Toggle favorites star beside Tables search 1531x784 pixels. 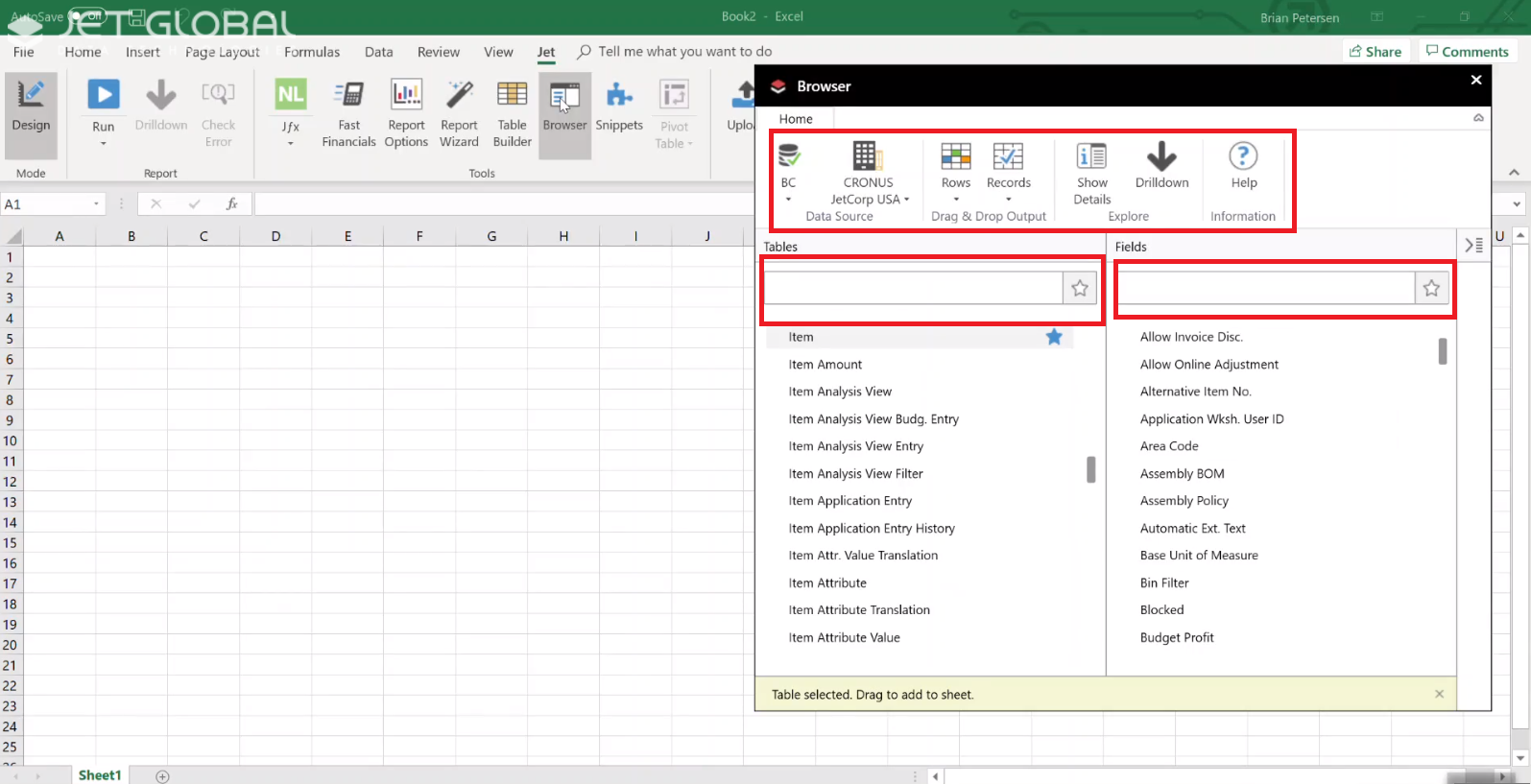[1080, 288]
